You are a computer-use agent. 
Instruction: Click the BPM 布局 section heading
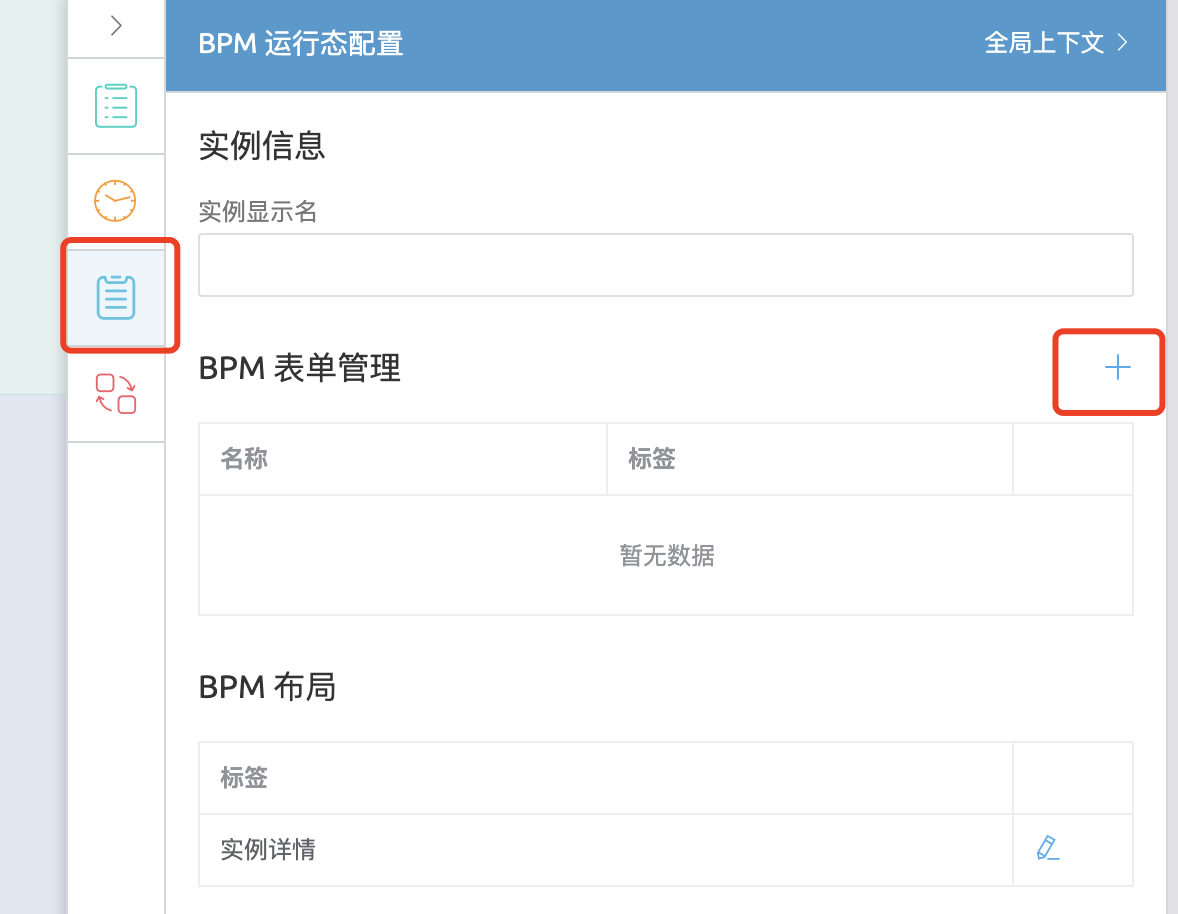coord(267,688)
